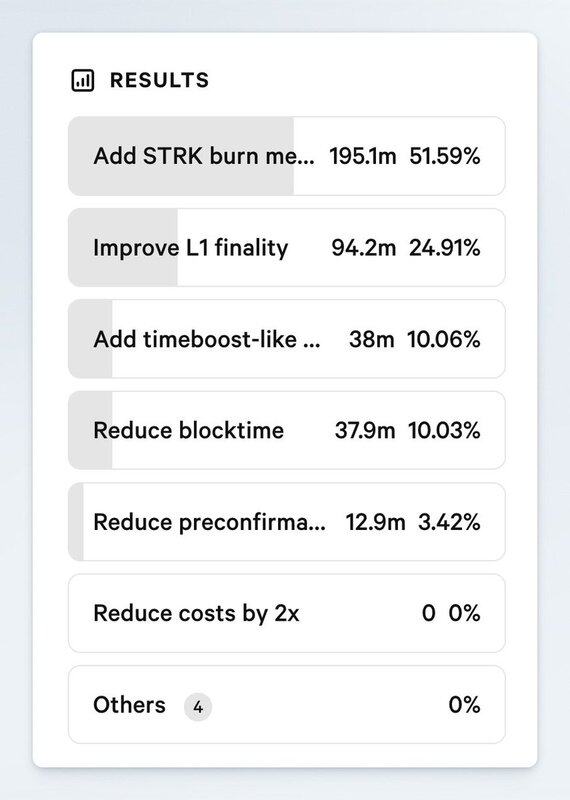Screen dimensions: 570x800
Task: Click the RESULTS heading text
Action: tap(160, 81)
